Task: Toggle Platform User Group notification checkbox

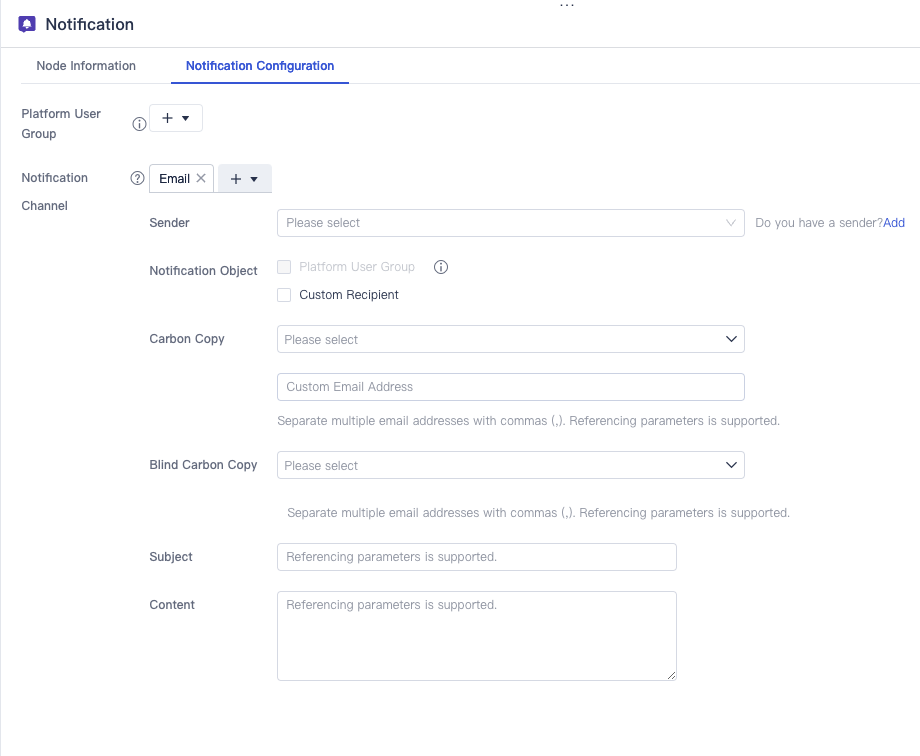Action: point(284,267)
